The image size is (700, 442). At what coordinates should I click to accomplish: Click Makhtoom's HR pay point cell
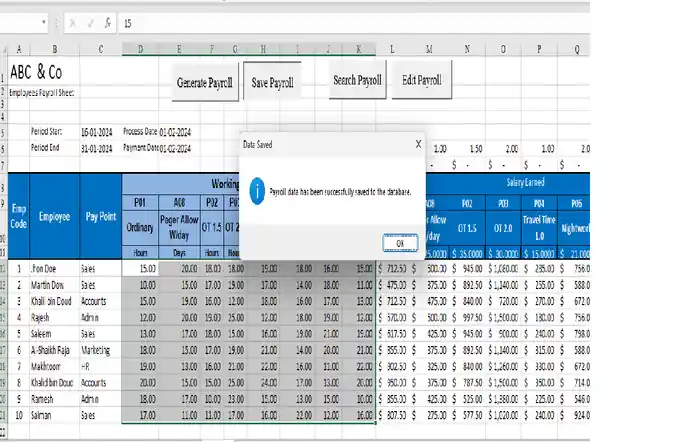(100, 367)
